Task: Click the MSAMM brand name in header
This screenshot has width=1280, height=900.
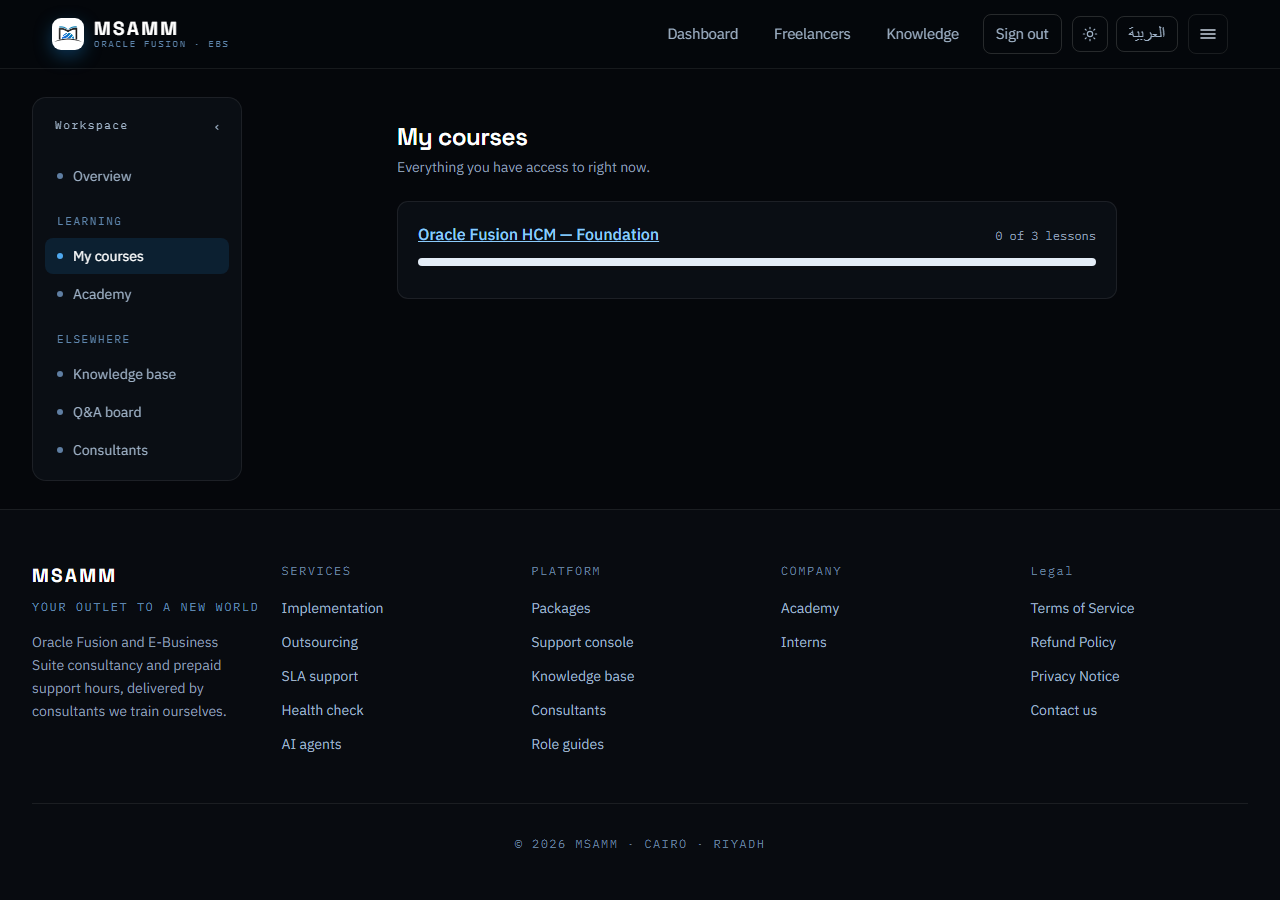Action: coord(136,29)
